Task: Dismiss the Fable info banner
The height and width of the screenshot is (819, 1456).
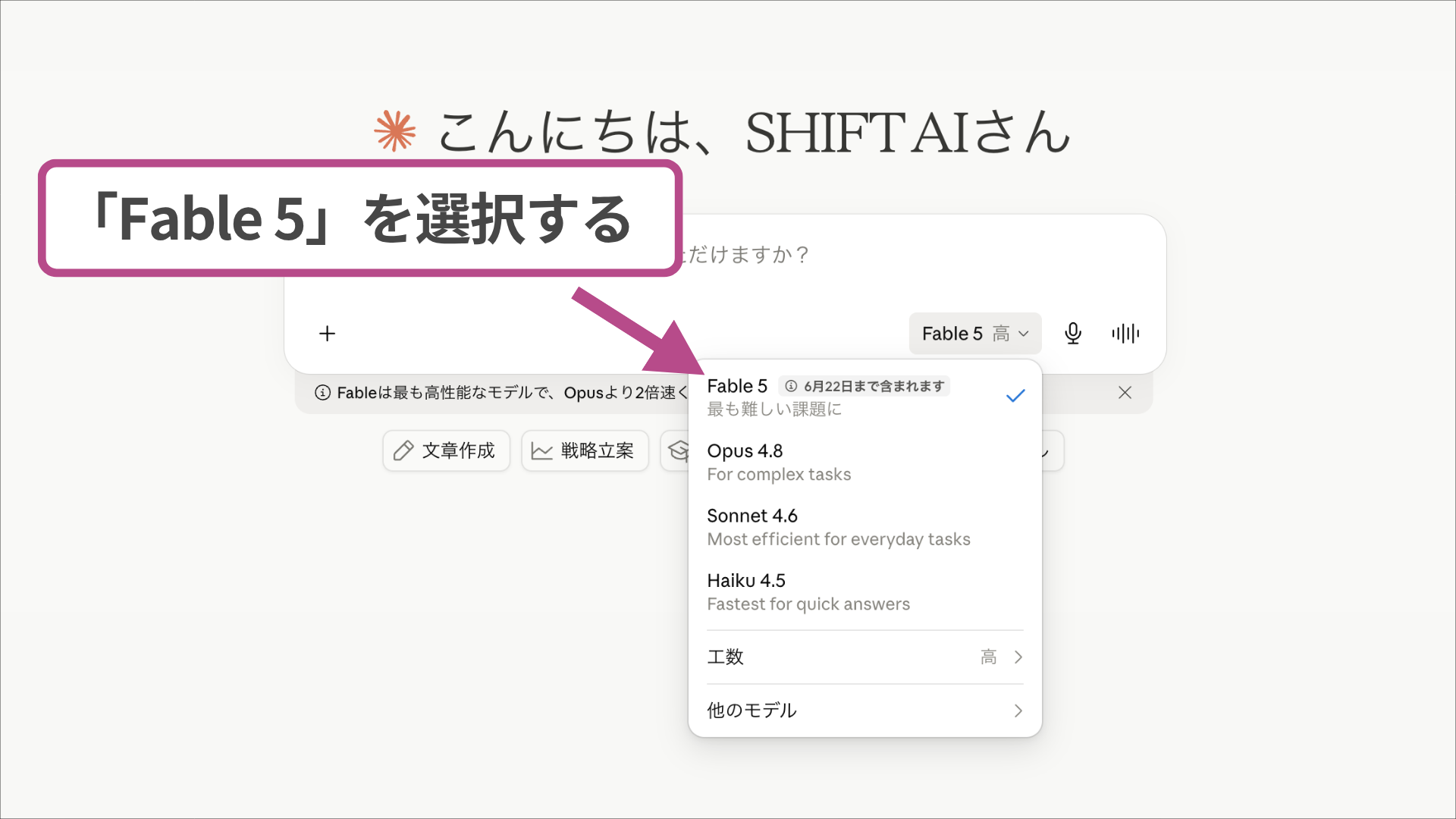Action: pyautogui.click(x=1125, y=393)
